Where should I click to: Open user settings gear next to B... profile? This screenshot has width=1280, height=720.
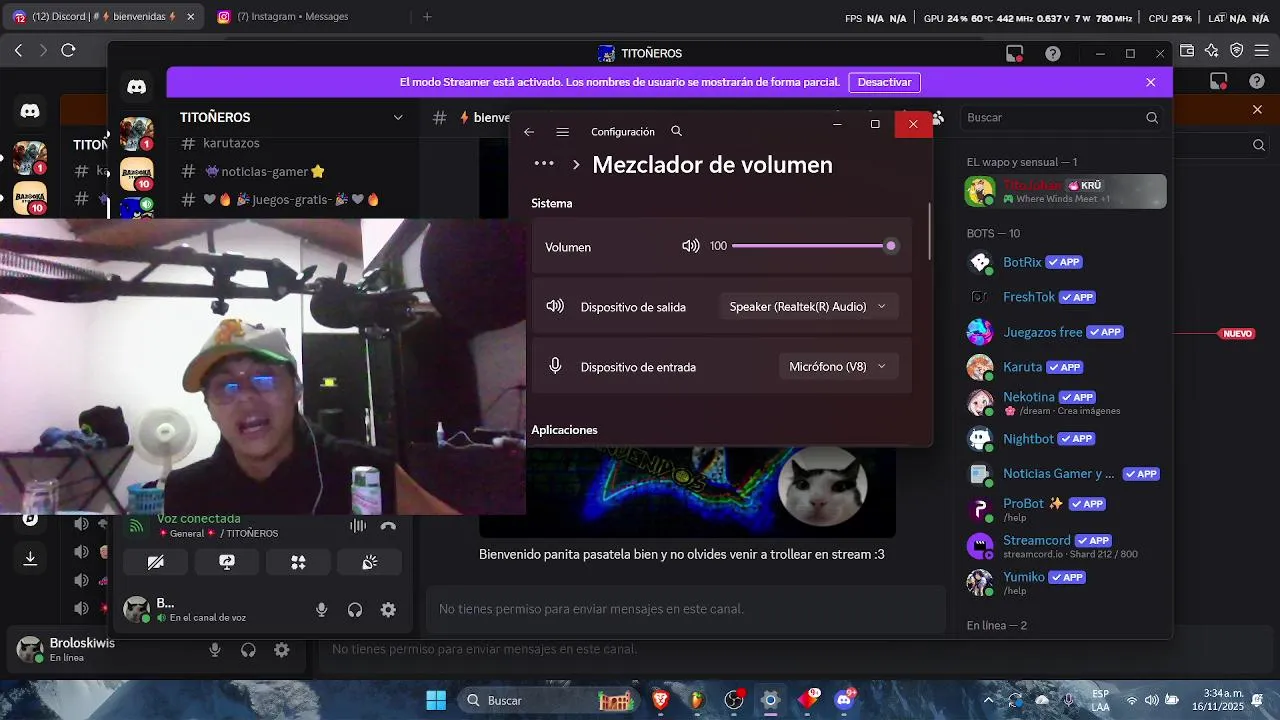(x=388, y=609)
